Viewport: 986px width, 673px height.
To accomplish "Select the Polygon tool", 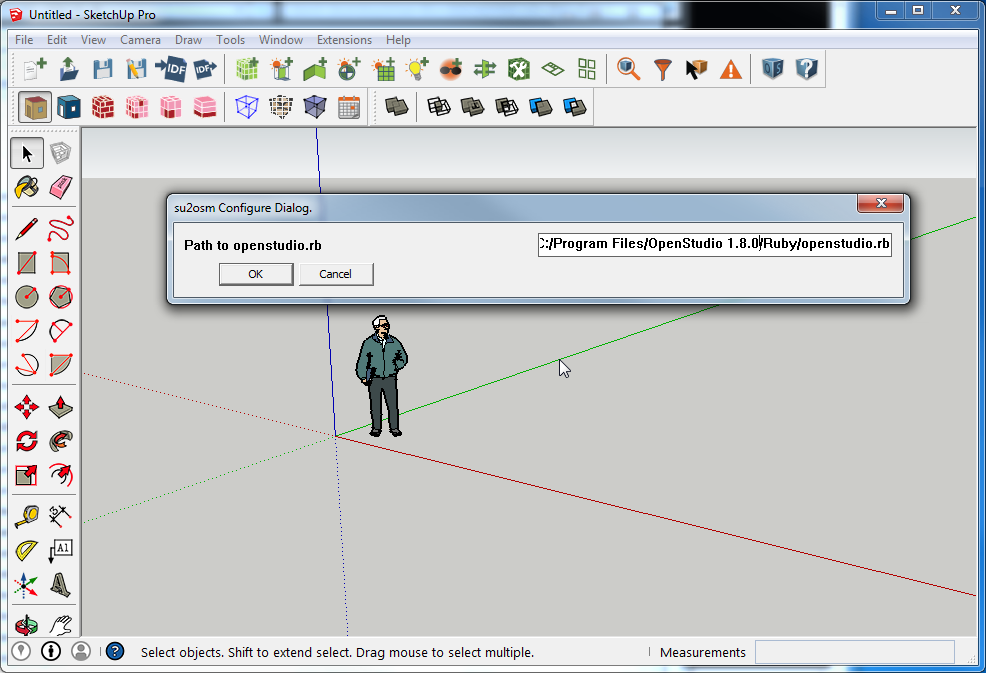I will click(60, 297).
